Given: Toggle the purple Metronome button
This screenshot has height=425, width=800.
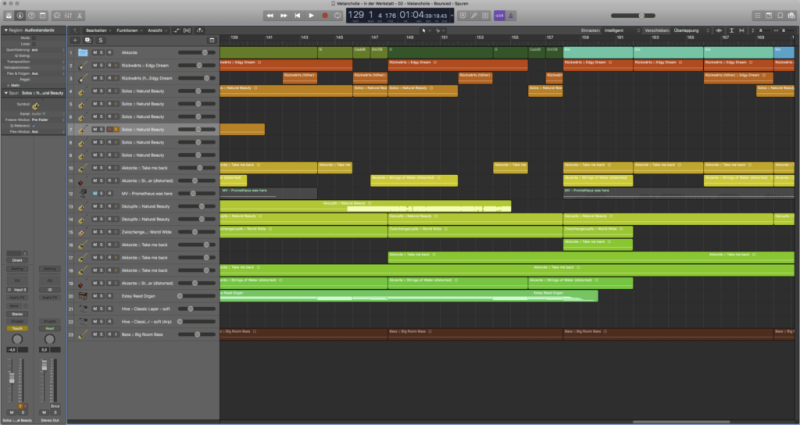Looking at the screenshot, I should 511,16.
